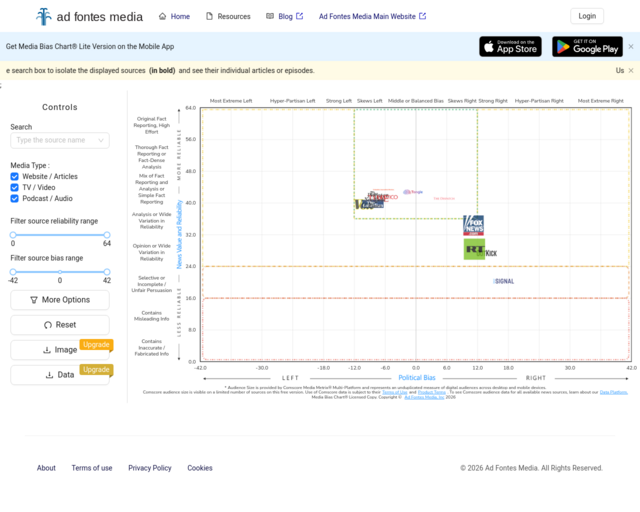Click the Upgrade badge on Data

[96, 370]
